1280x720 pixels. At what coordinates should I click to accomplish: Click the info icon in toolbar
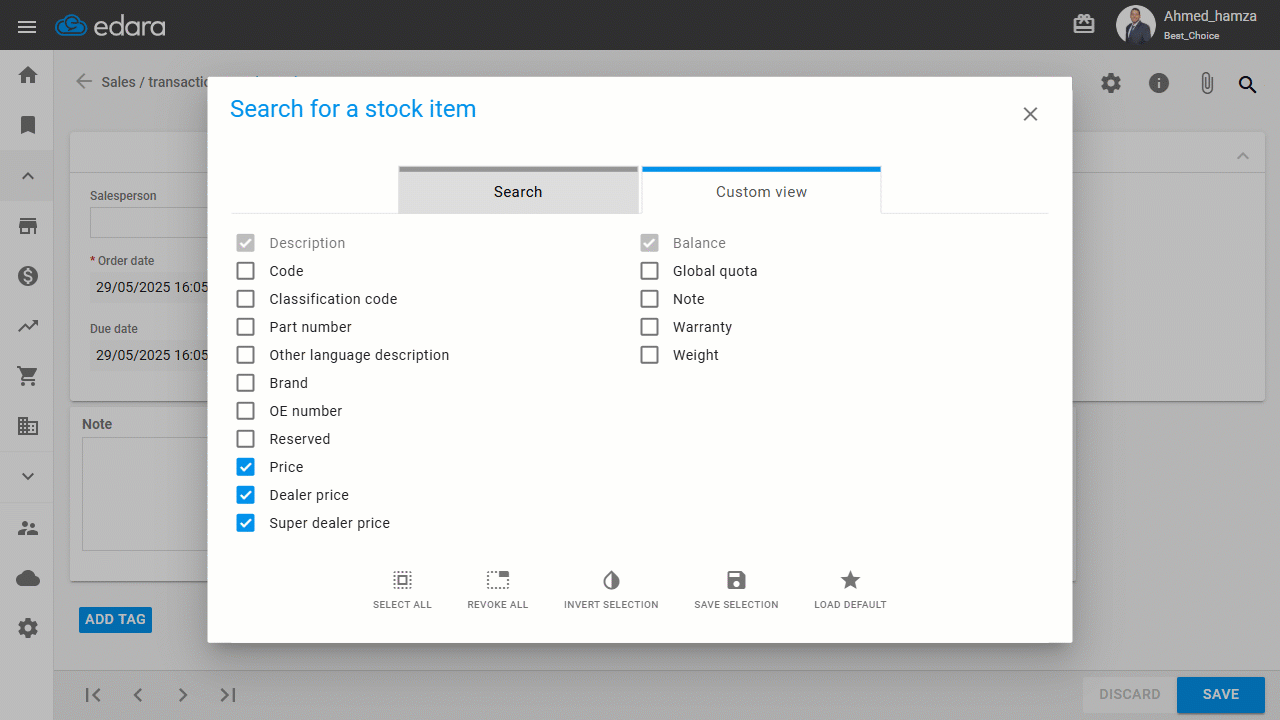pyautogui.click(x=1159, y=83)
